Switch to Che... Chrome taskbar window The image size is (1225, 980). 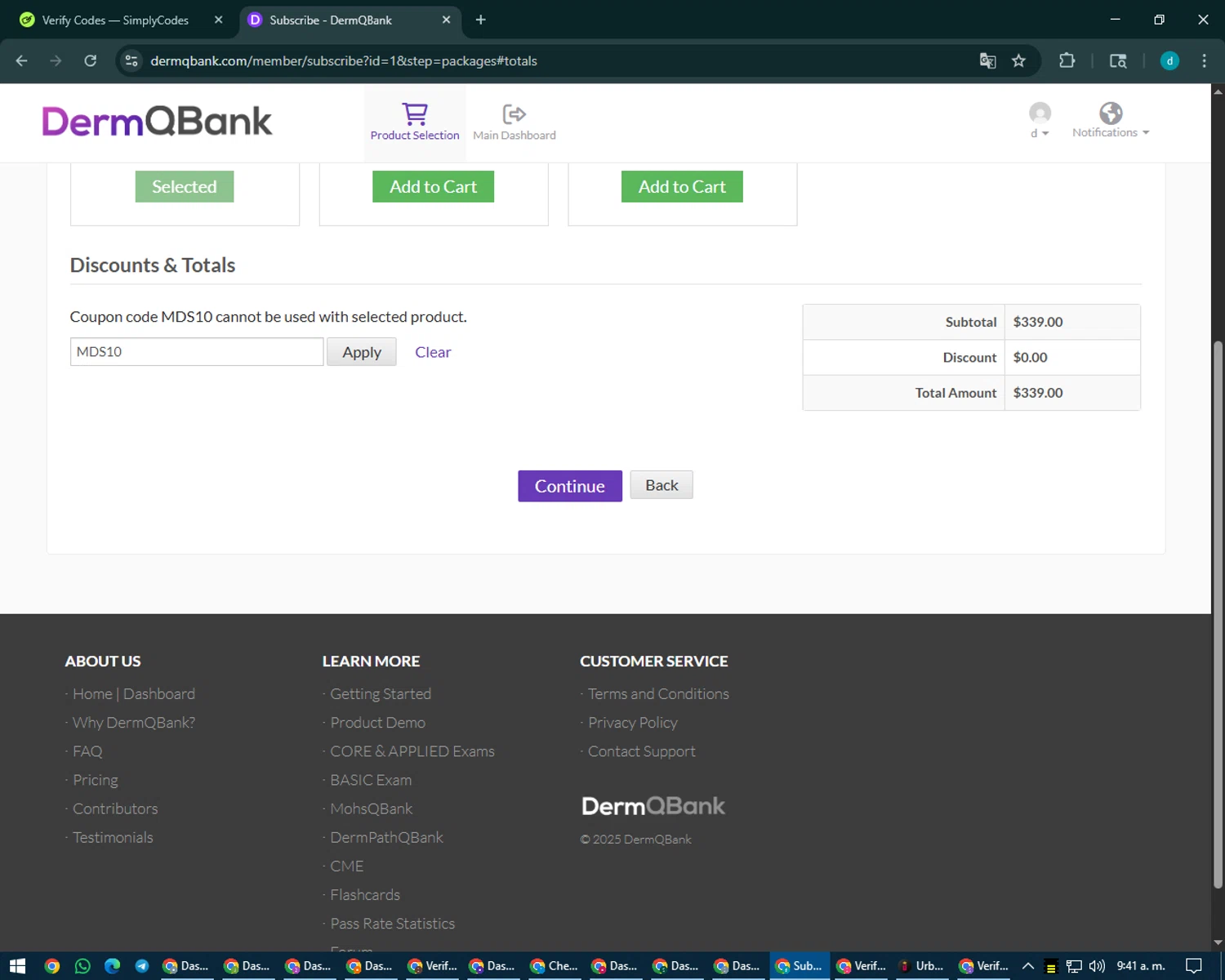pyautogui.click(x=555, y=966)
